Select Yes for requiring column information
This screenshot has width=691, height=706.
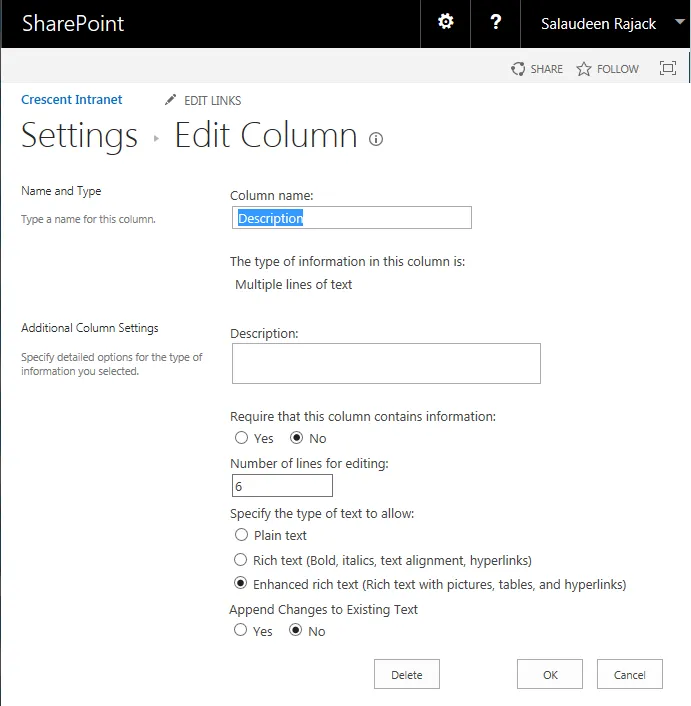tap(241, 438)
